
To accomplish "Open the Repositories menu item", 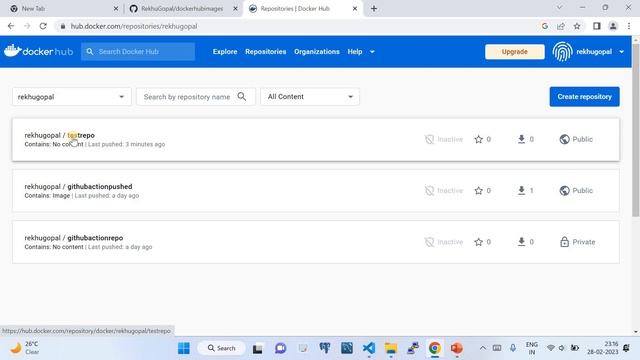I will [266, 52].
